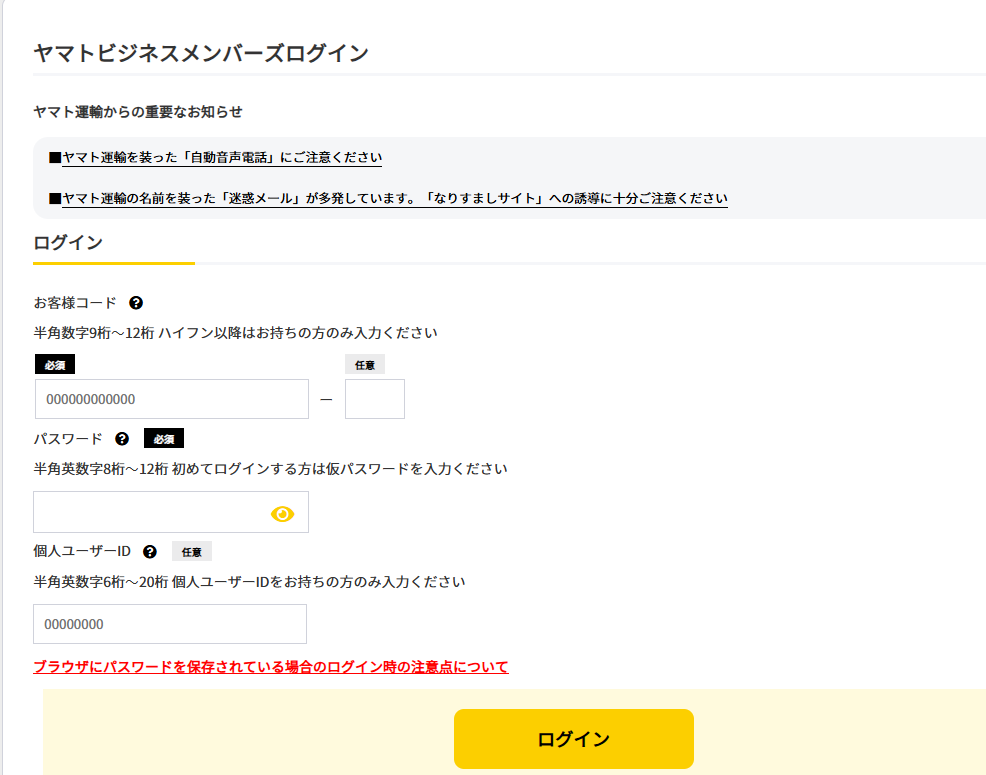986x775 pixels.
Task: Click the 任意 badge above the small suffix box
Action: pyautogui.click(x=364, y=365)
